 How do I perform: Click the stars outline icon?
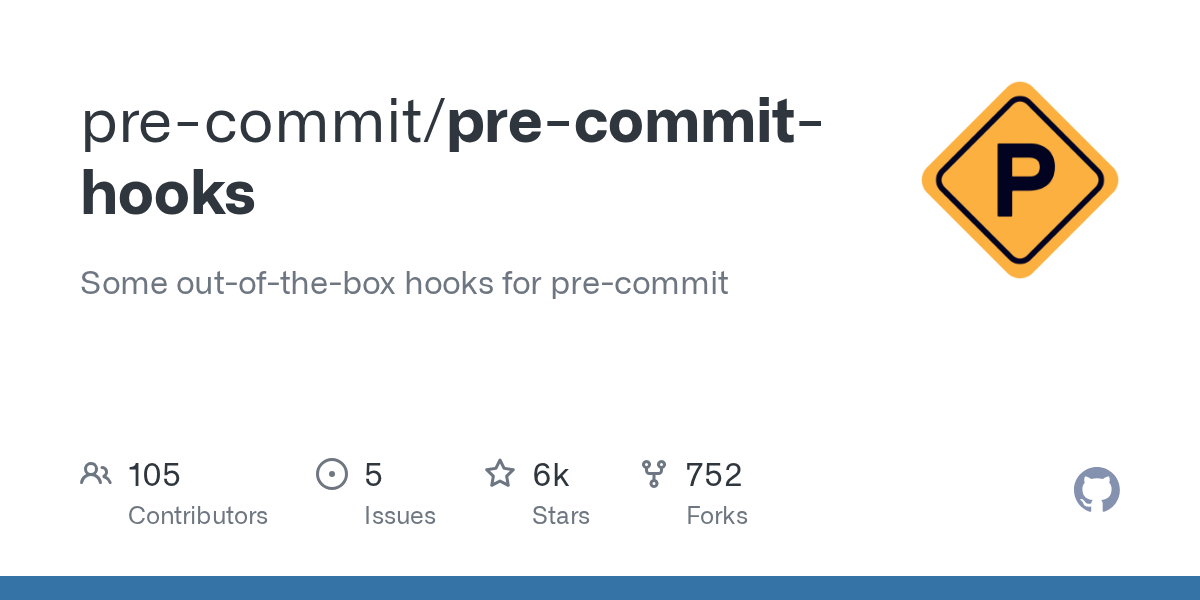point(500,473)
